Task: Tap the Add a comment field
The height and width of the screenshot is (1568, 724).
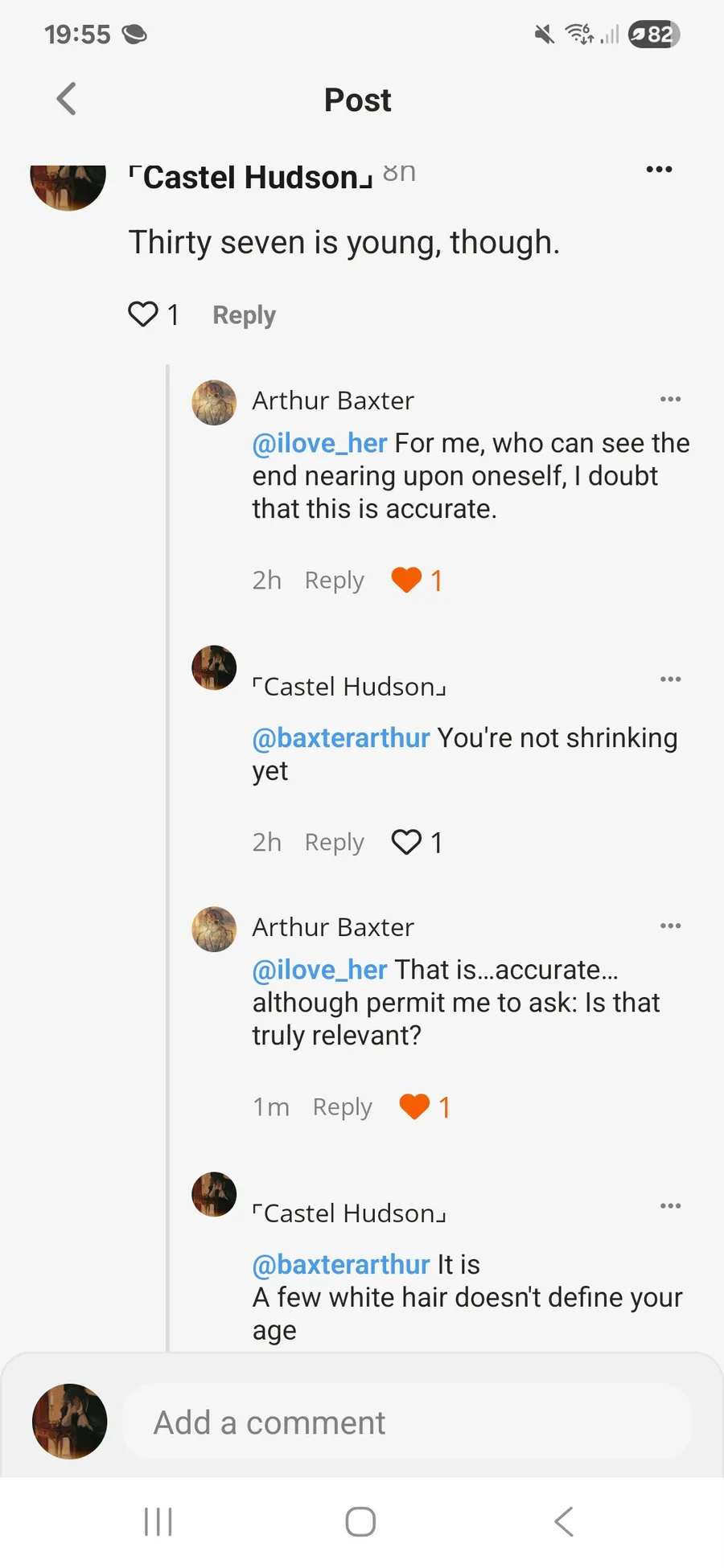Action: tap(406, 1422)
